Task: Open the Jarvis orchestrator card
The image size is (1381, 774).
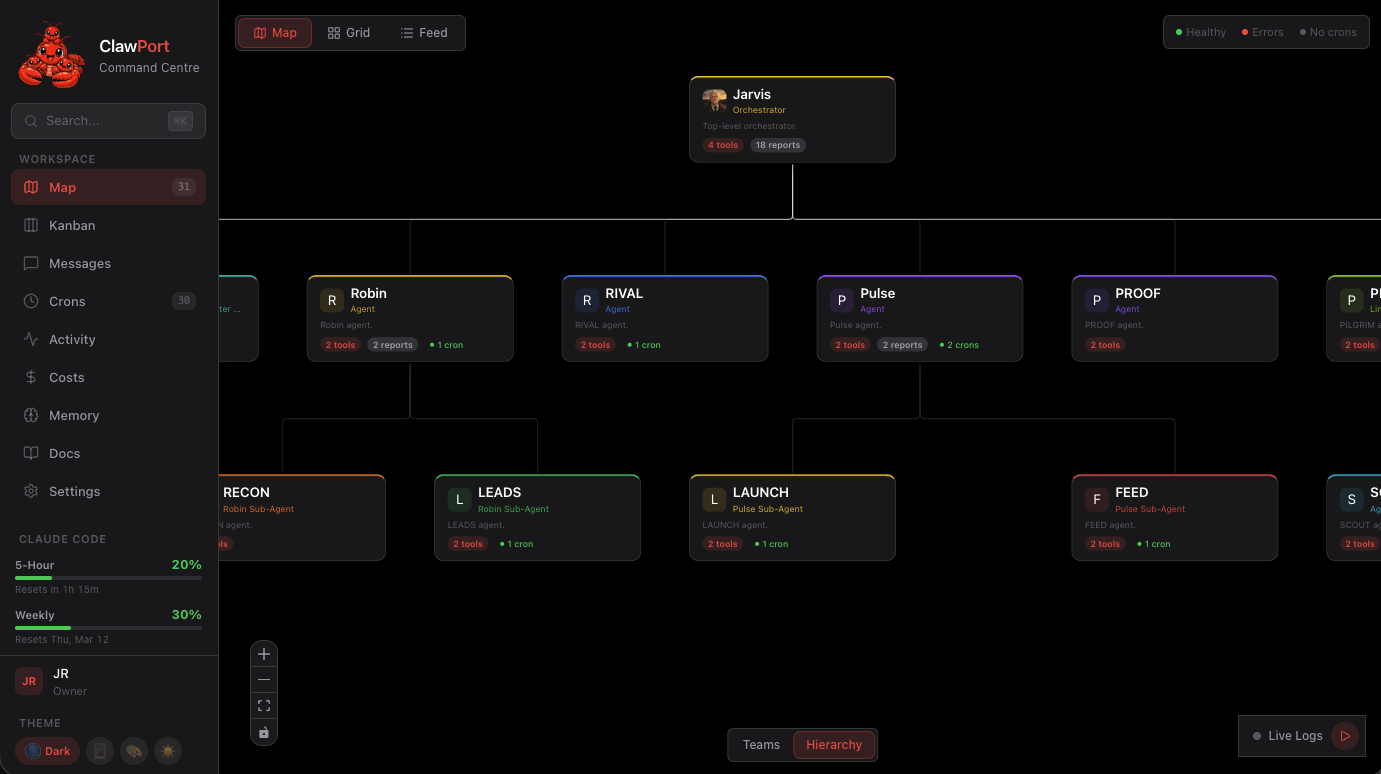Action: point(792,118)
